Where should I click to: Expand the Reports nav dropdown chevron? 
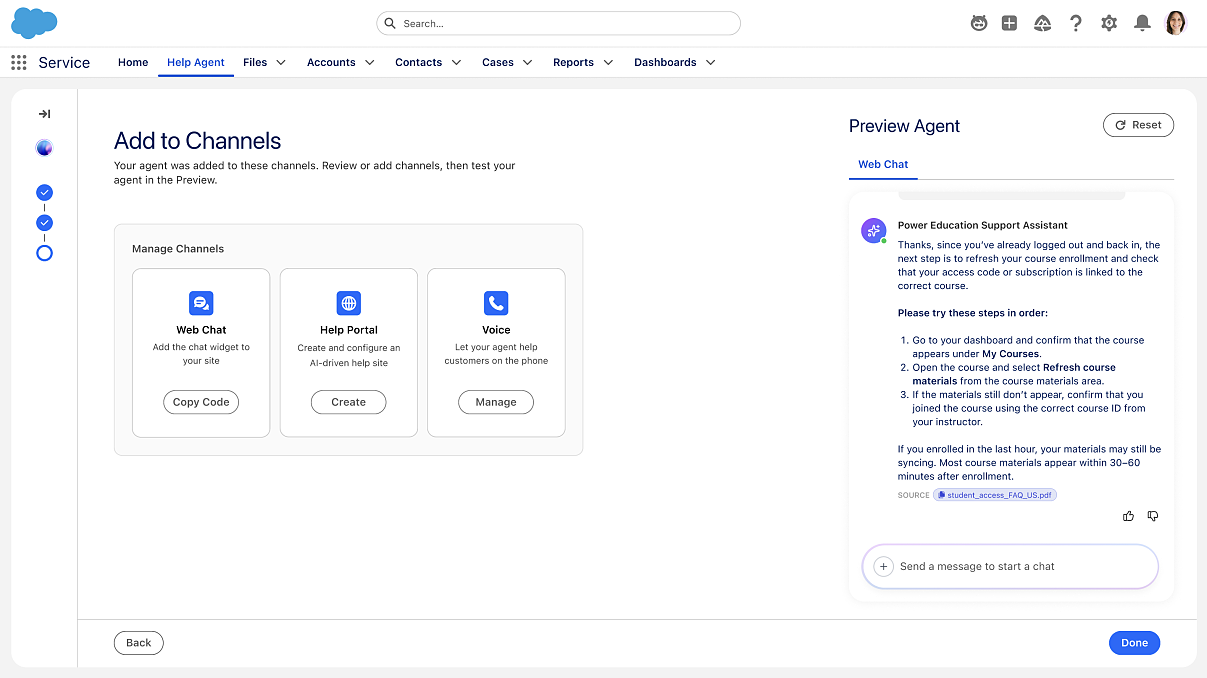(x=608, y=62)
